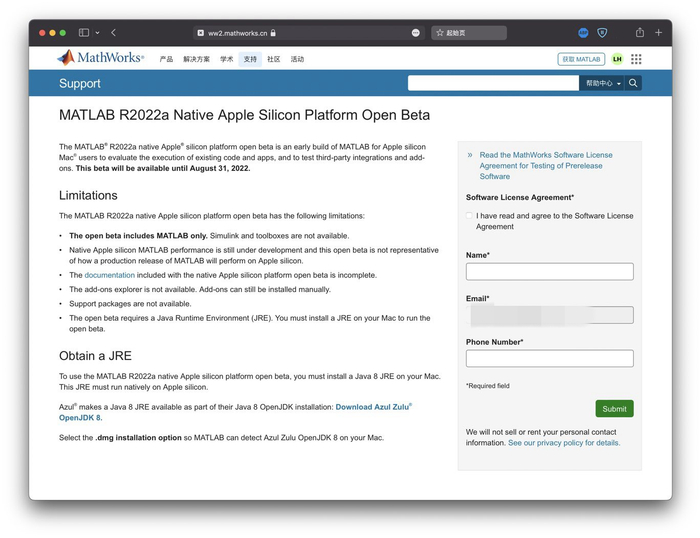The width and height of the screenshot is (700, 538).
Task: Open a new tab with plus icon
Action: [658, 33]
